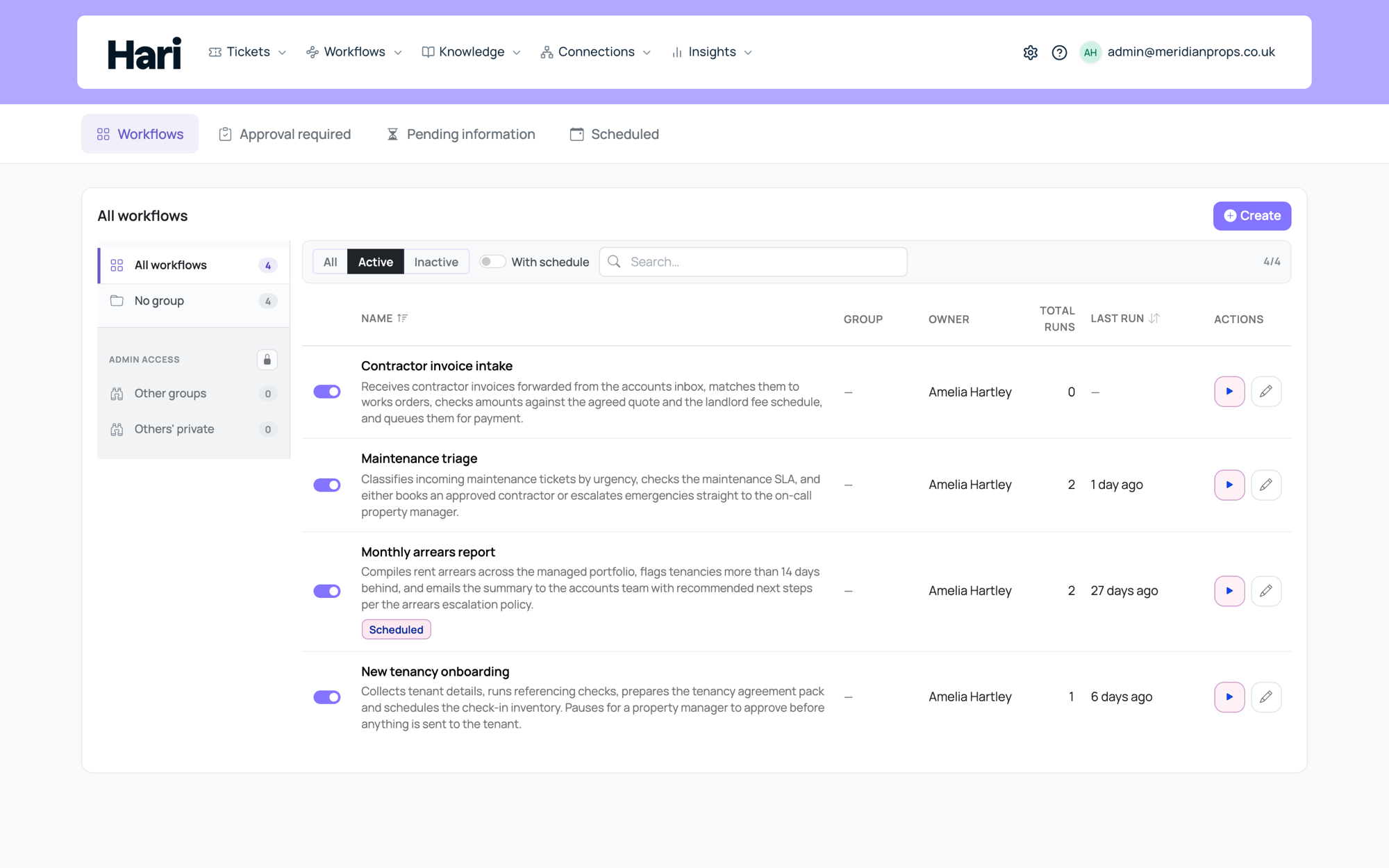
Task: Switch to the Pending information tab
Action: pos(460,134)
